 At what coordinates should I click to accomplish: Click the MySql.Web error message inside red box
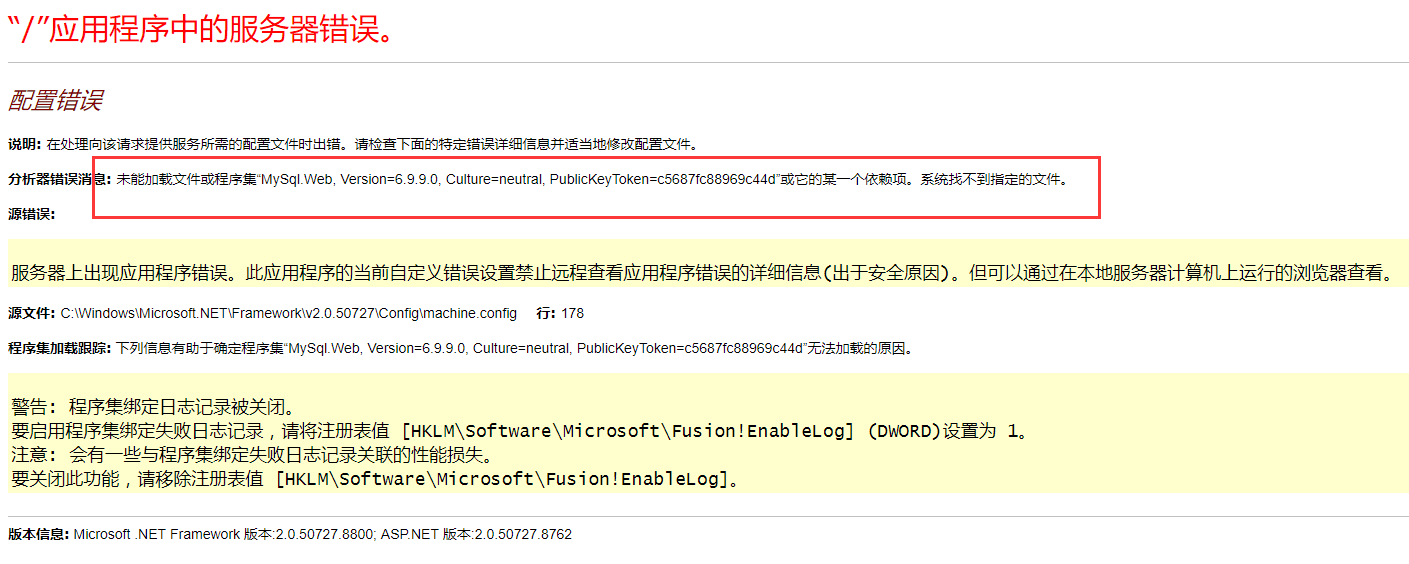pyautogui.click(x=592, y=180)
